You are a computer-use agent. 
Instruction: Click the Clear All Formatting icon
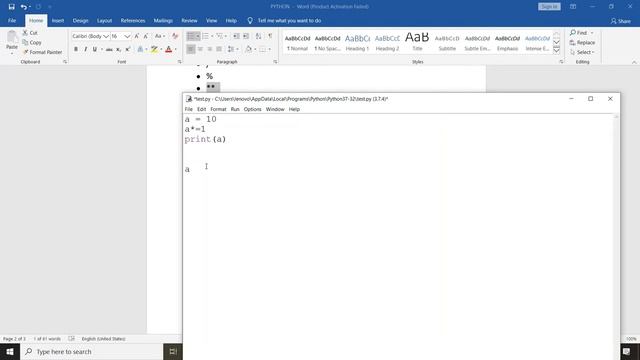point(175,36)
